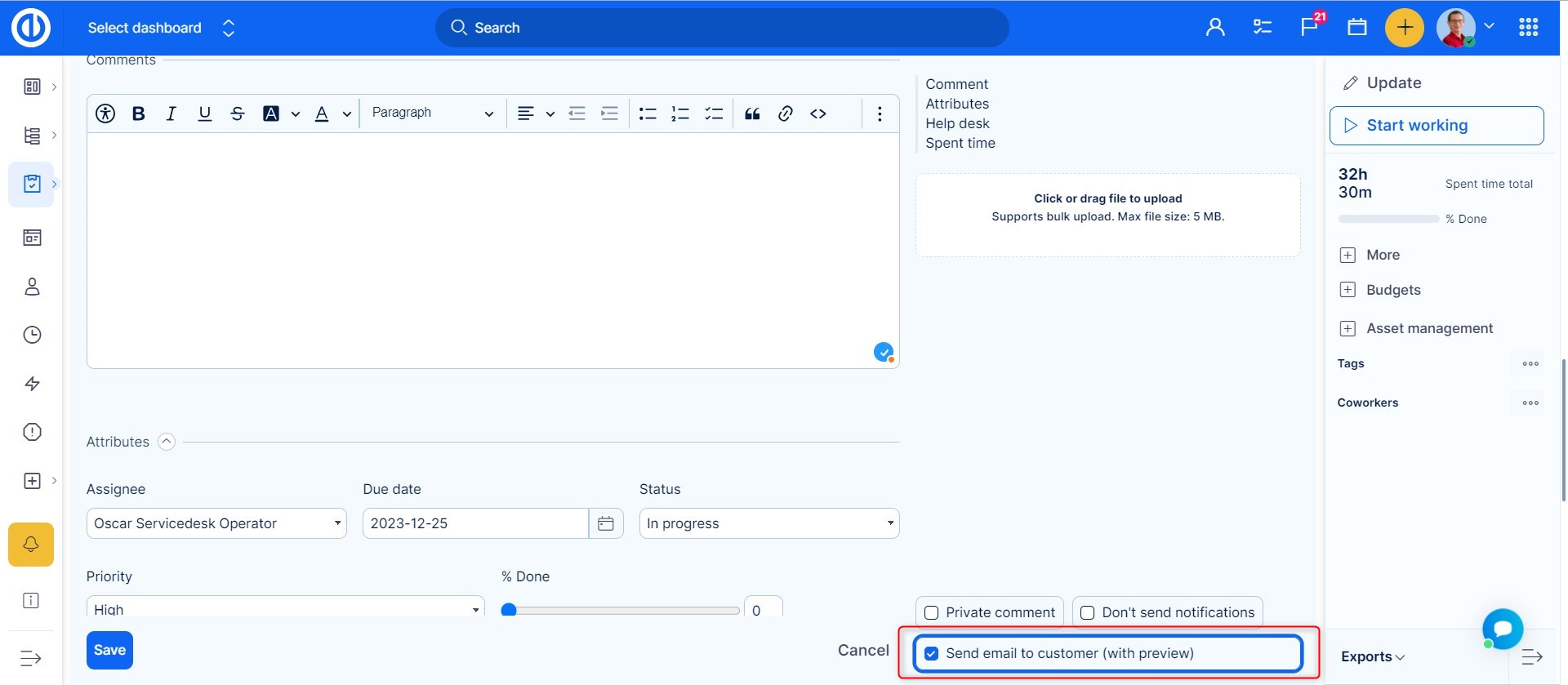The image size is (1568, 685).
Task: Apply italic formatting in editor toolbar
Action: coord(171,113)
